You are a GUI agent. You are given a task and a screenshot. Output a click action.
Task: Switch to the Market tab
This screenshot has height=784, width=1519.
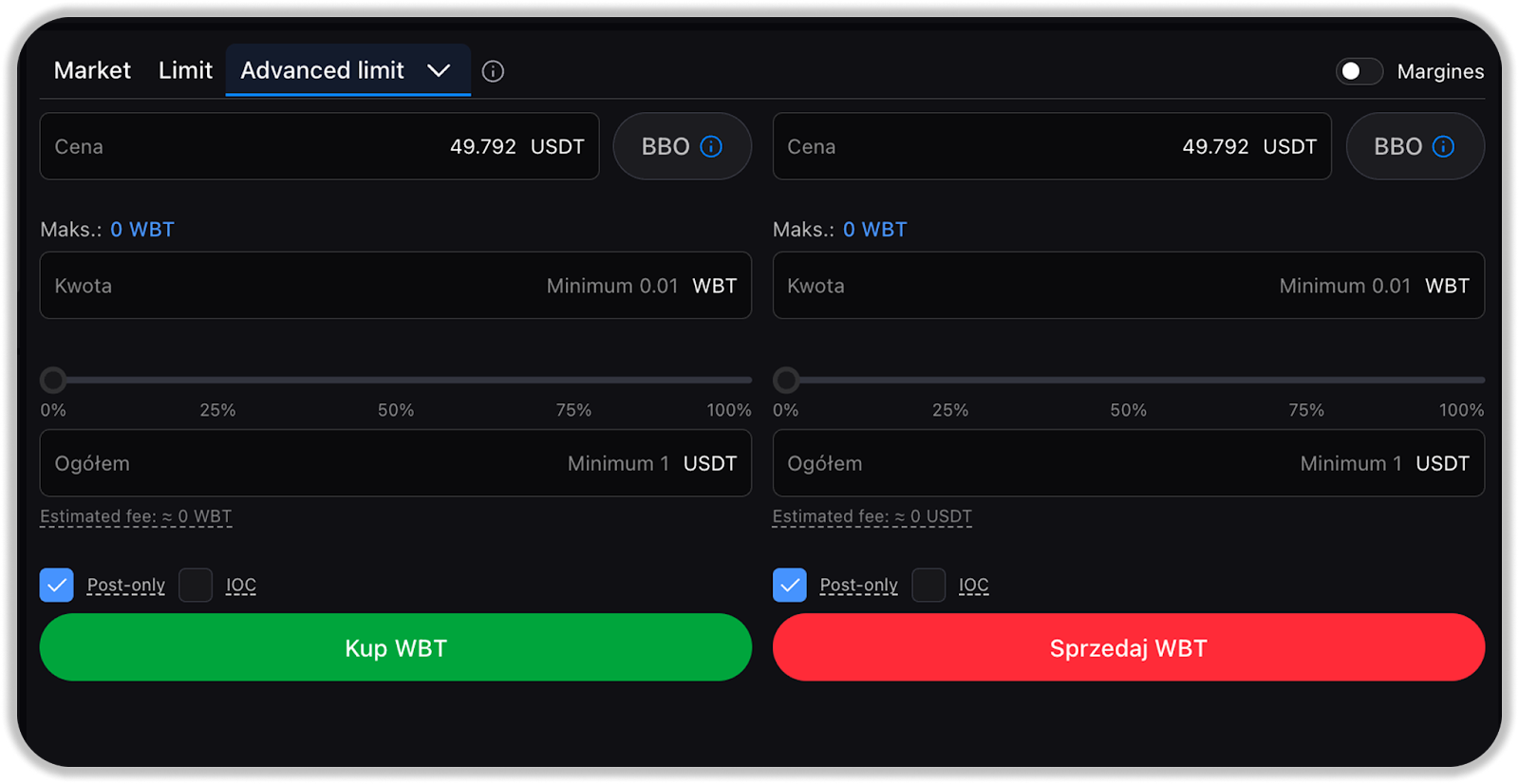[92, 71]
